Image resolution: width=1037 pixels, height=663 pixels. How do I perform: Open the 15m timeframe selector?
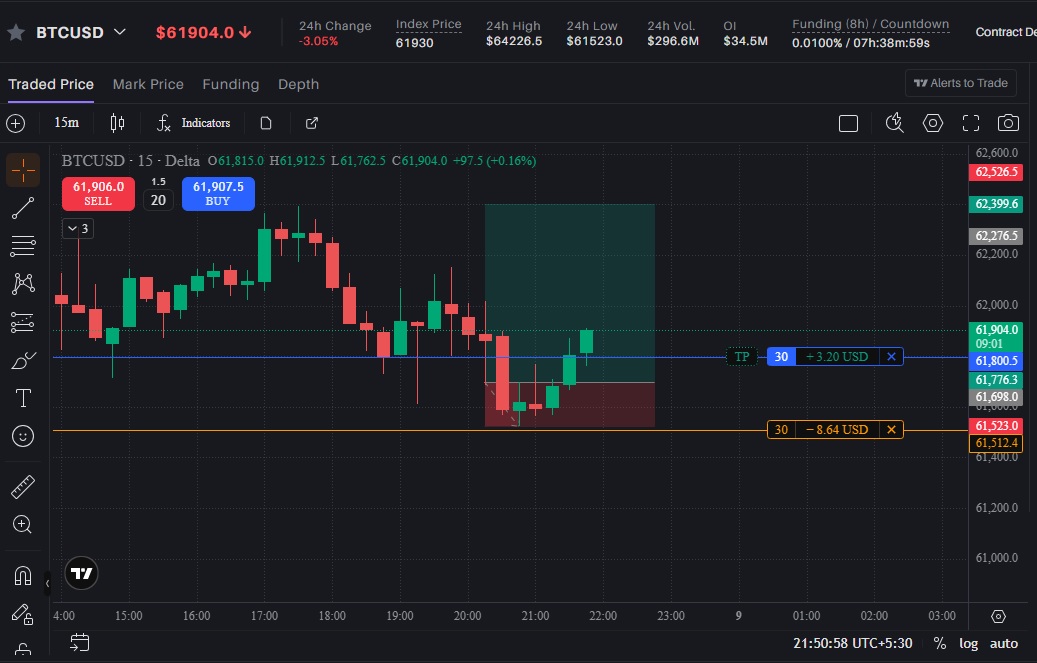pyautogui.click(x=66, y=122)
